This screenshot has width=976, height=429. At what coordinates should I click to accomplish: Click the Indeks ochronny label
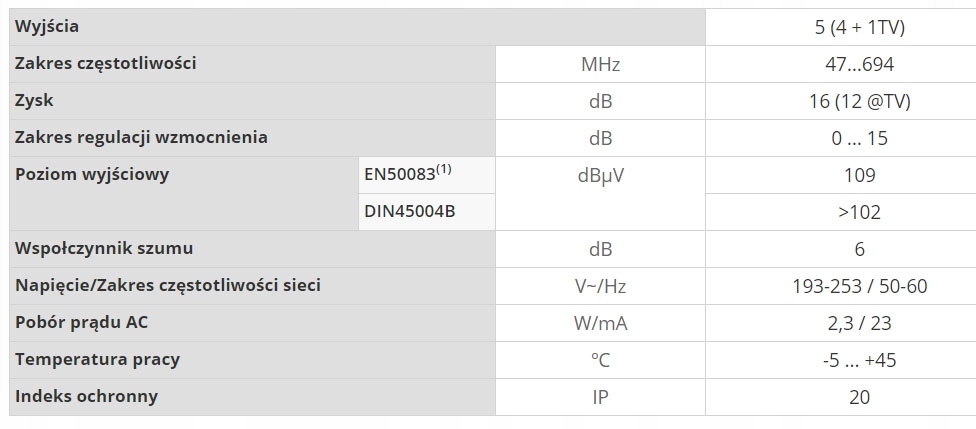point(87,396)
